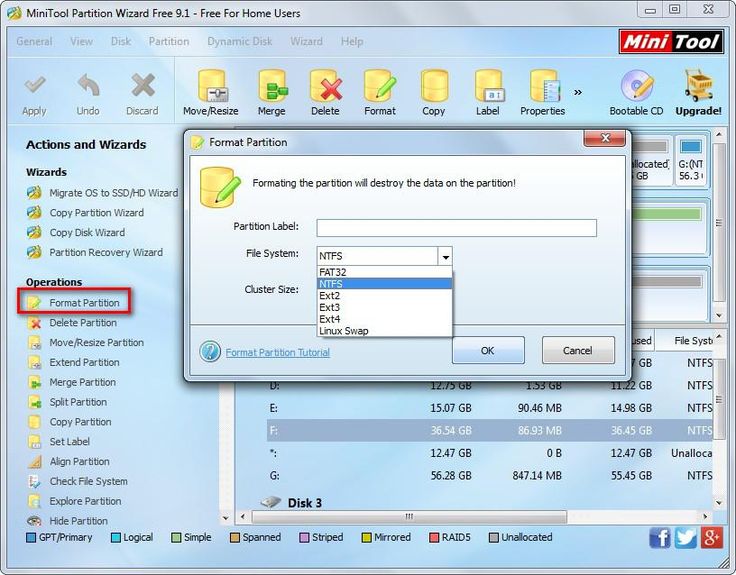Open the Copy Disk Wizard

click(87, 232)
